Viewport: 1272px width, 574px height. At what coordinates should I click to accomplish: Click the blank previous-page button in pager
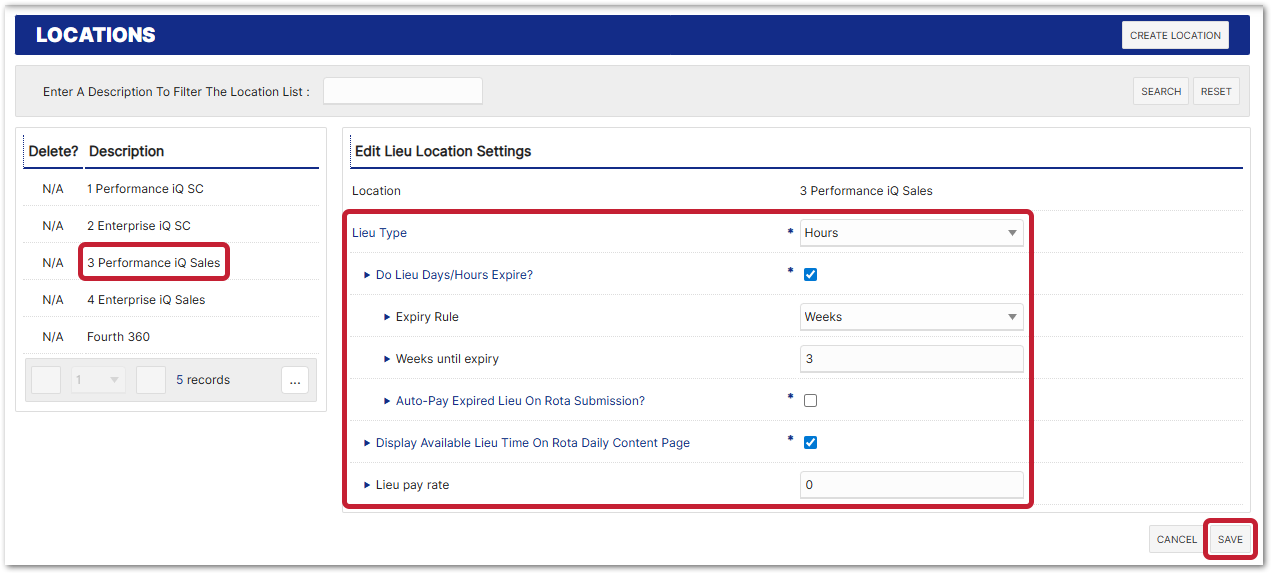tap(46, 380)
